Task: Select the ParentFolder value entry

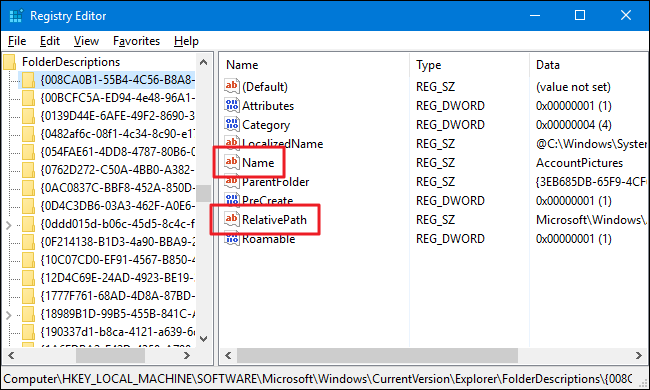Action: (275, 182)
